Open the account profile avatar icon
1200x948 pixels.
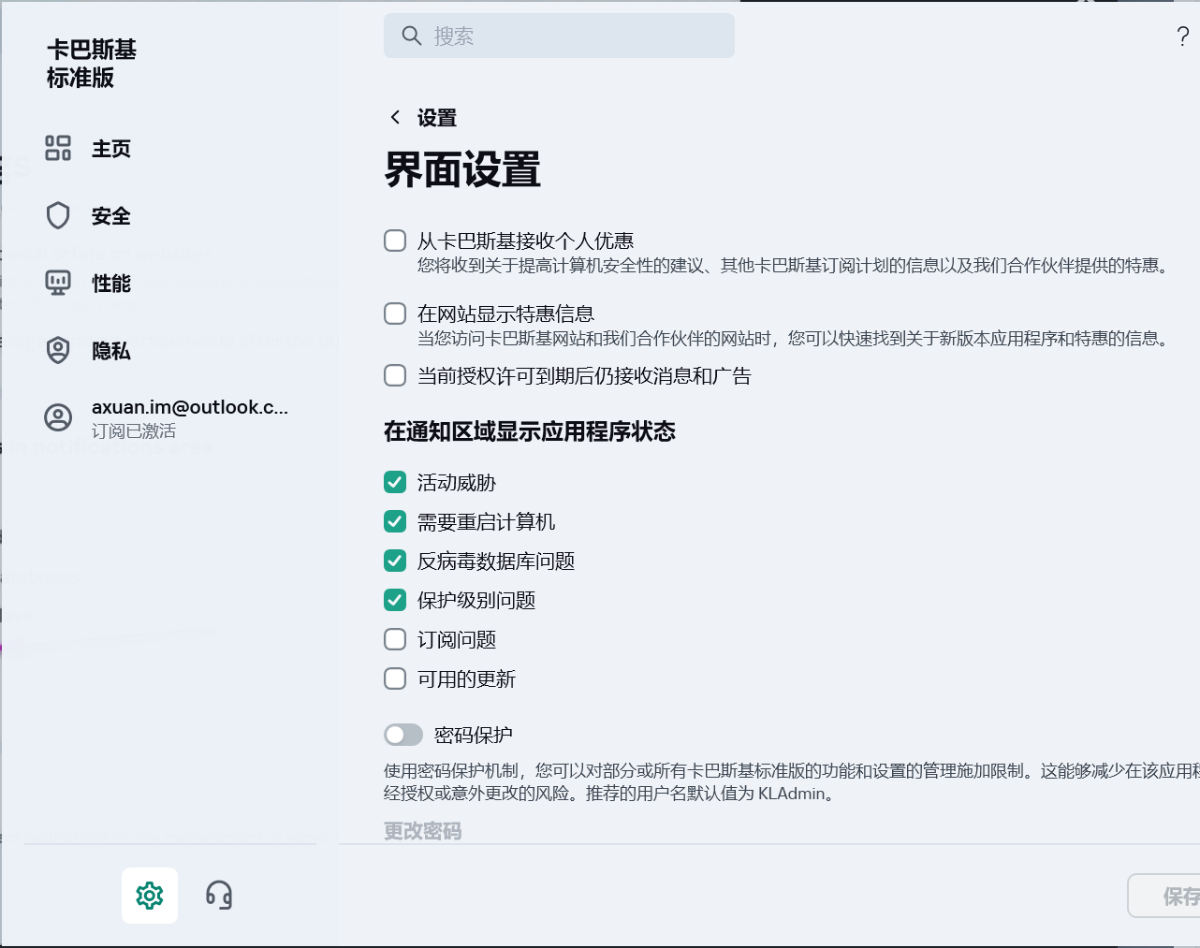[58, 418]
